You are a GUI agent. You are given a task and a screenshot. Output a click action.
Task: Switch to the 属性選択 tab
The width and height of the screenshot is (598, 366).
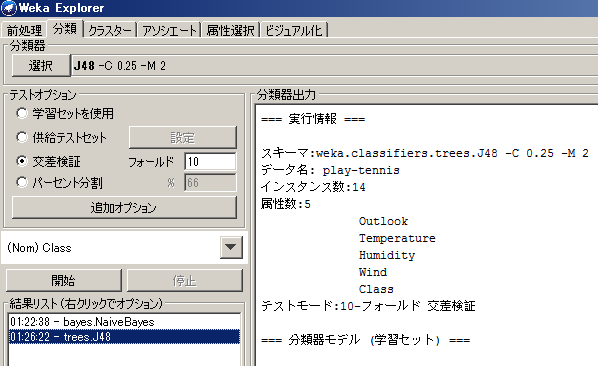click(x=231, y=30)
